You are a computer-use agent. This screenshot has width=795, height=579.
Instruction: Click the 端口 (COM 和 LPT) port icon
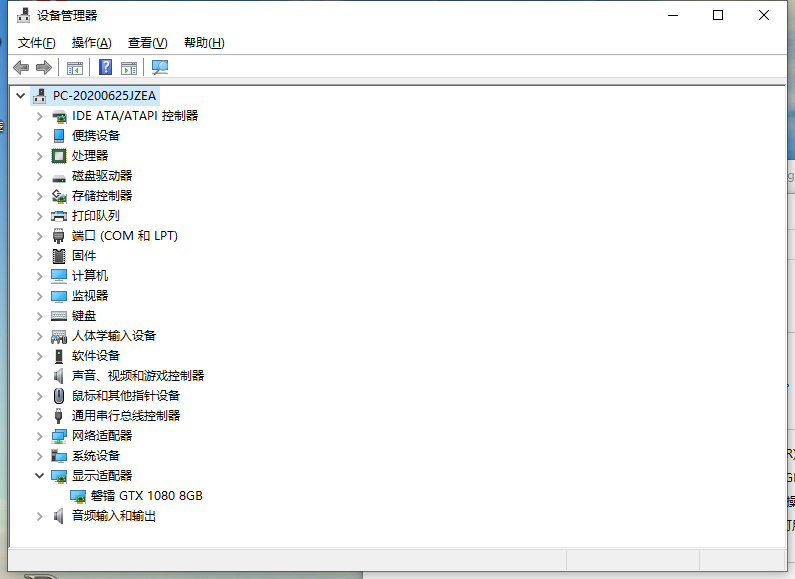coord(59,236)
